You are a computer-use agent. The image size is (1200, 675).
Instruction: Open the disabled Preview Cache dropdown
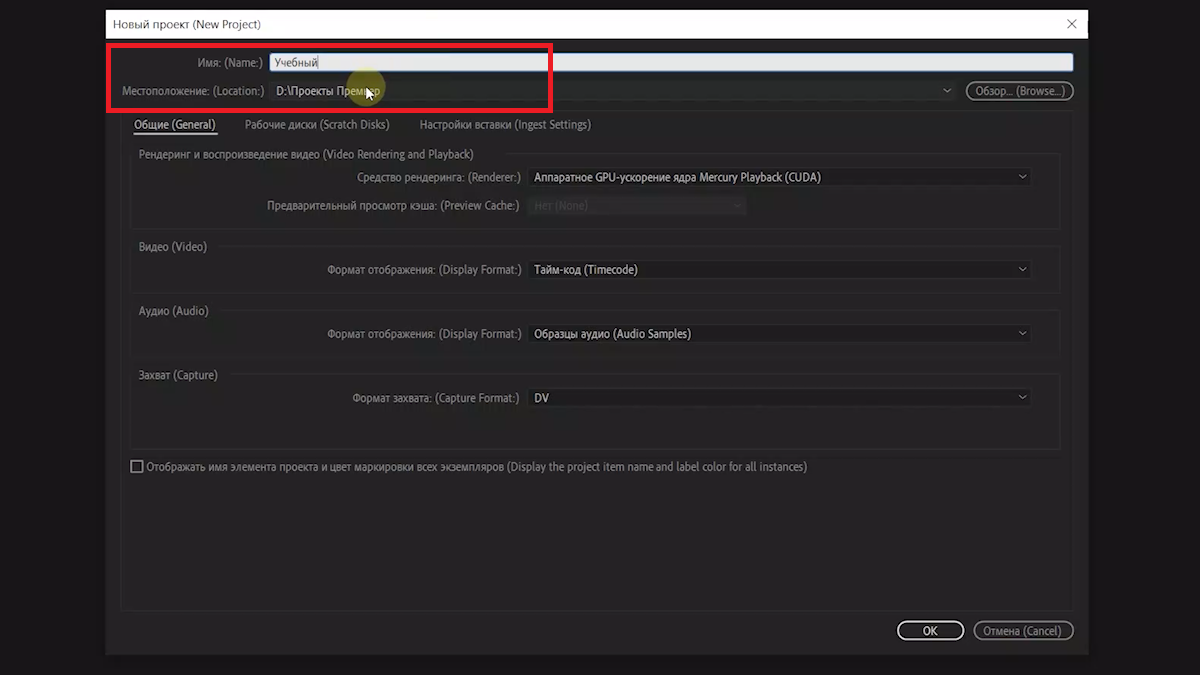coord(638,206)
